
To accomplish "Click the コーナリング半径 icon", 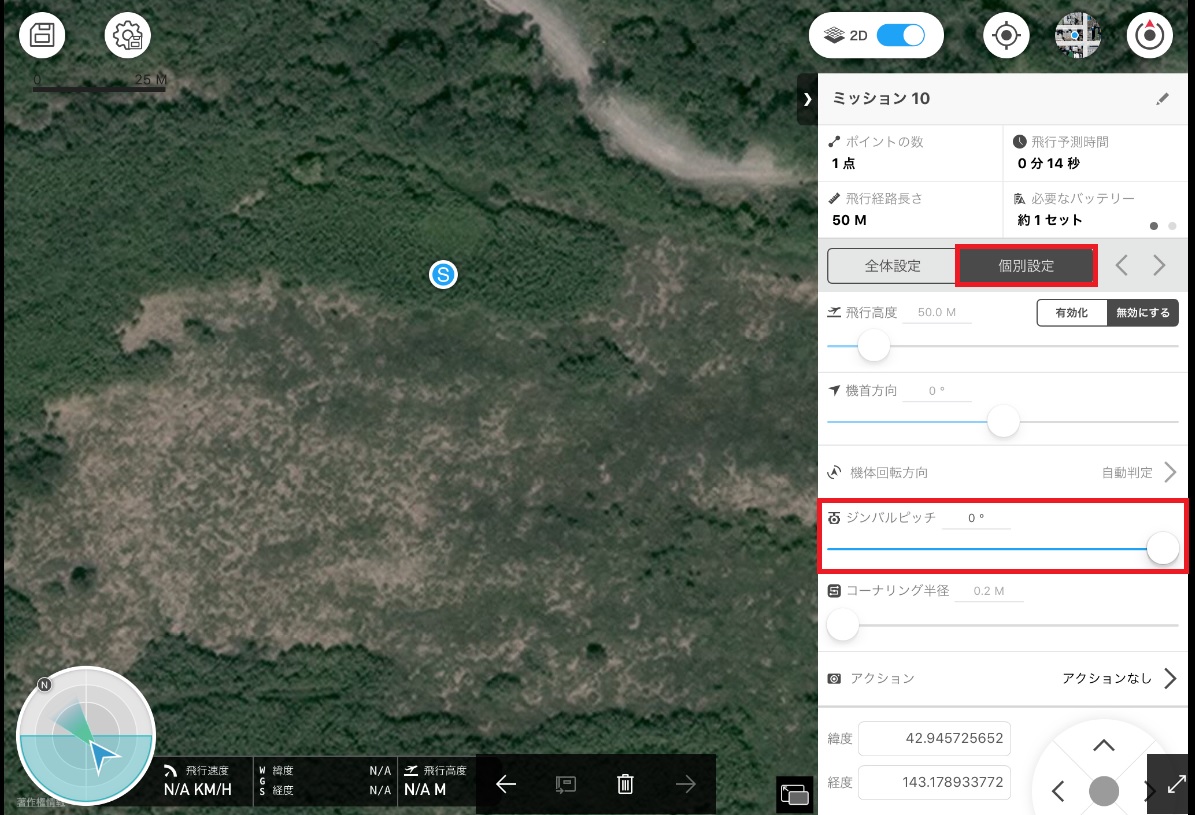I will tap(835, 591).
